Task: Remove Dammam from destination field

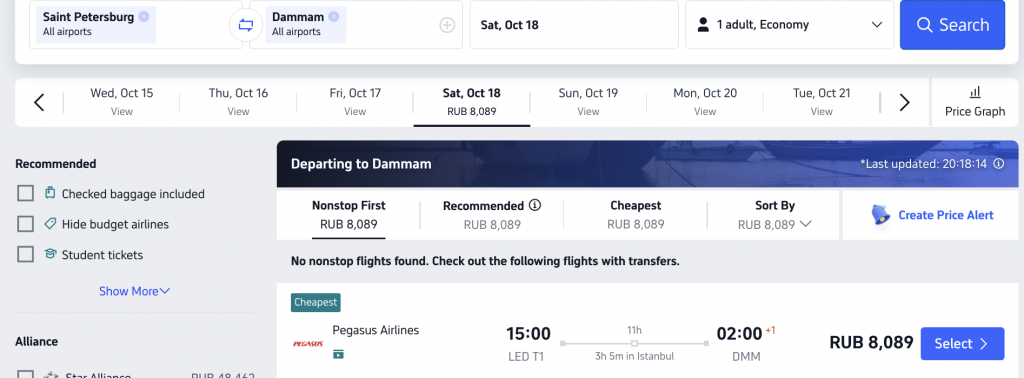Action: point(333,17)
